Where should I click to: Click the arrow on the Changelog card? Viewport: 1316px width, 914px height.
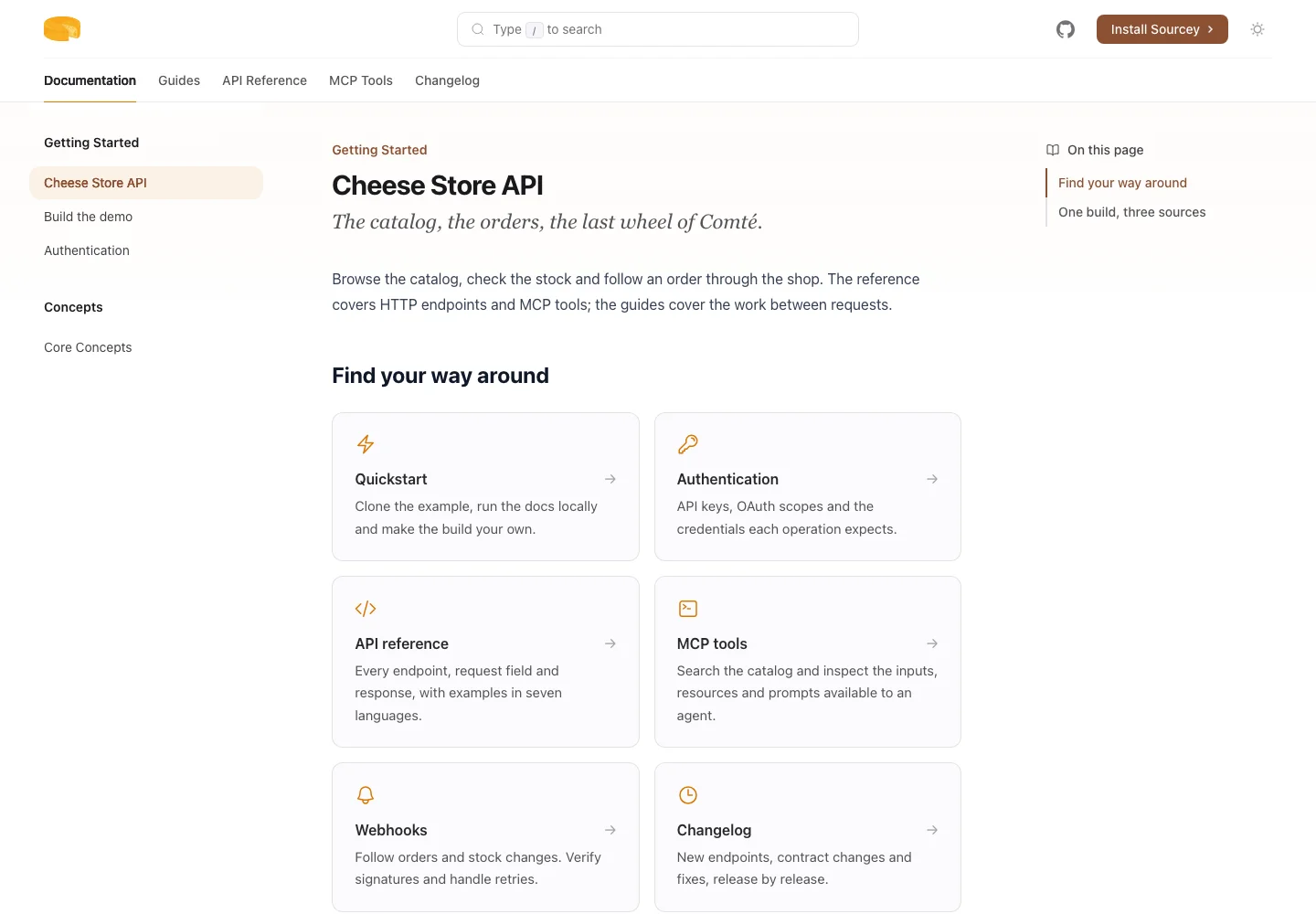coord(932,830)
